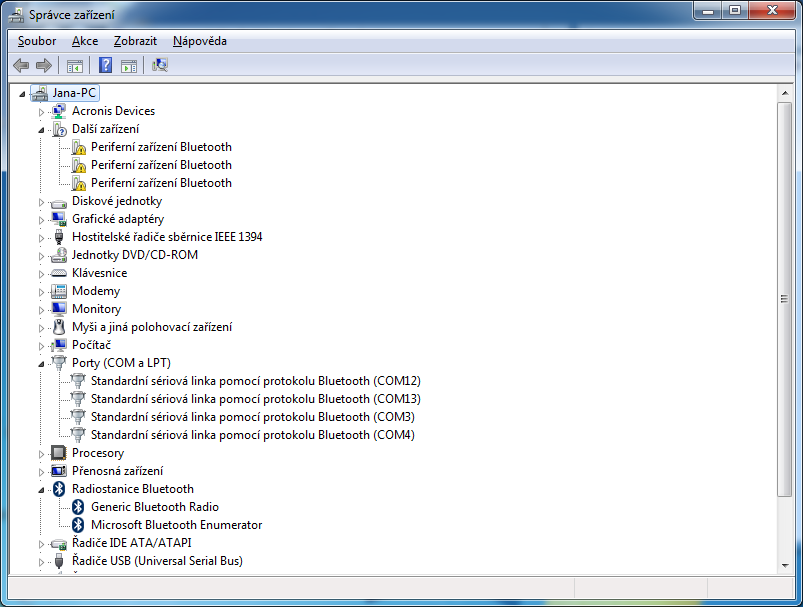Expand the Acronis Devices node
This screenshot has width=803, height=607.
click(x=41, y=112)
